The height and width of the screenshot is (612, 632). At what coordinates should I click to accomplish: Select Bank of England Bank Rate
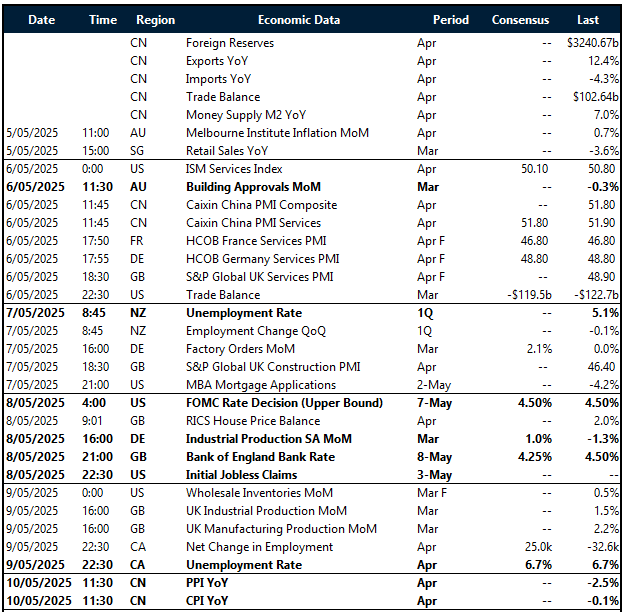pos(260,457)
